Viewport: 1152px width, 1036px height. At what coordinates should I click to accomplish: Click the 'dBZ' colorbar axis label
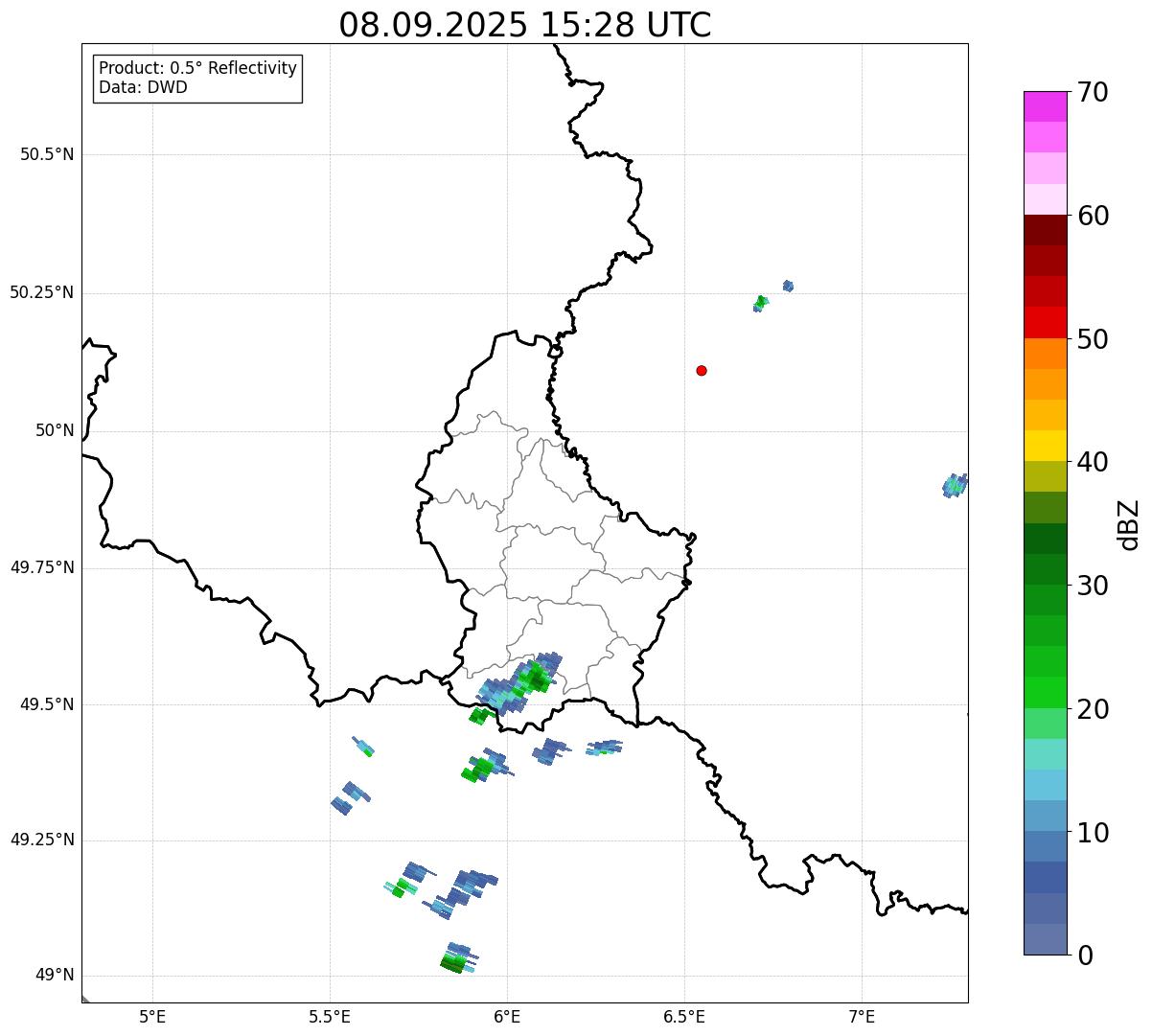point(1130,524)
